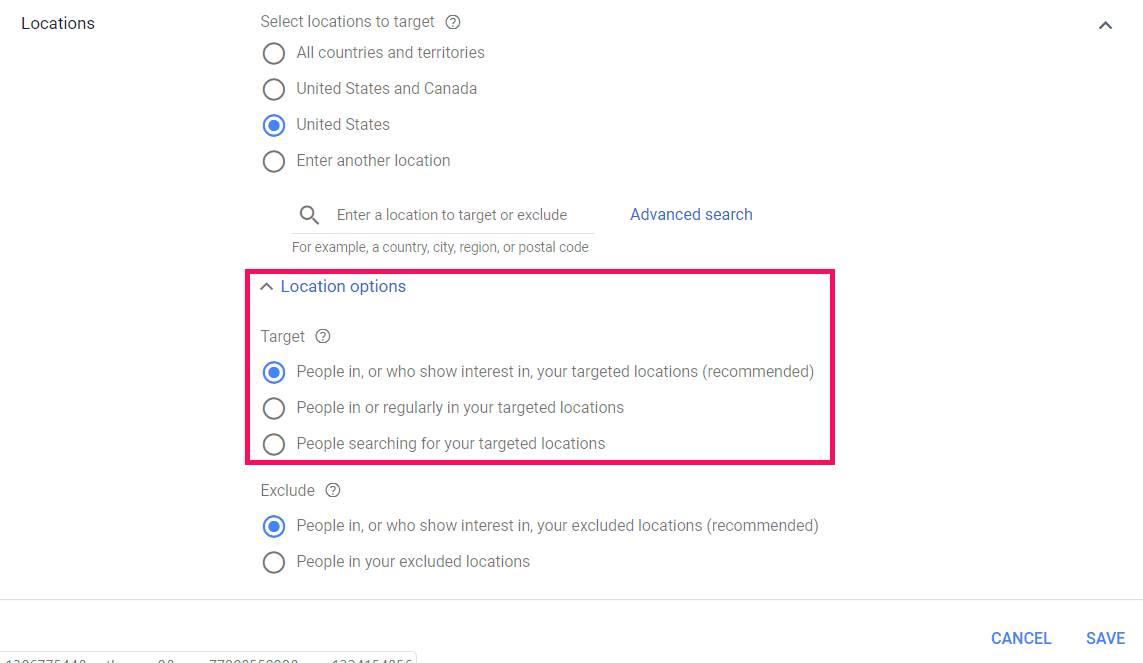Image resolution: width=1143 pixels, height=663 pixels.
Task: Click help icon beside Select locations to target
Action: coord(453,21)
